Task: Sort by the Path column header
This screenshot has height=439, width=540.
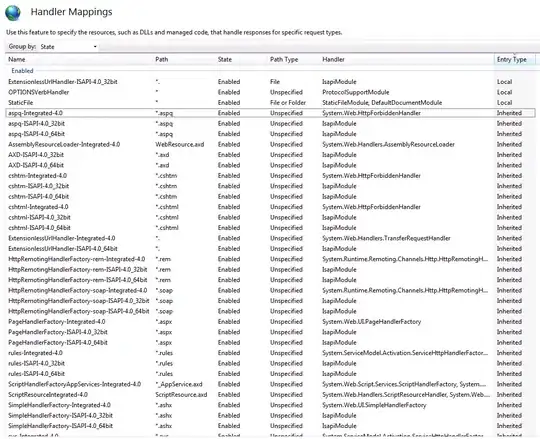Action: coord(162,60)
